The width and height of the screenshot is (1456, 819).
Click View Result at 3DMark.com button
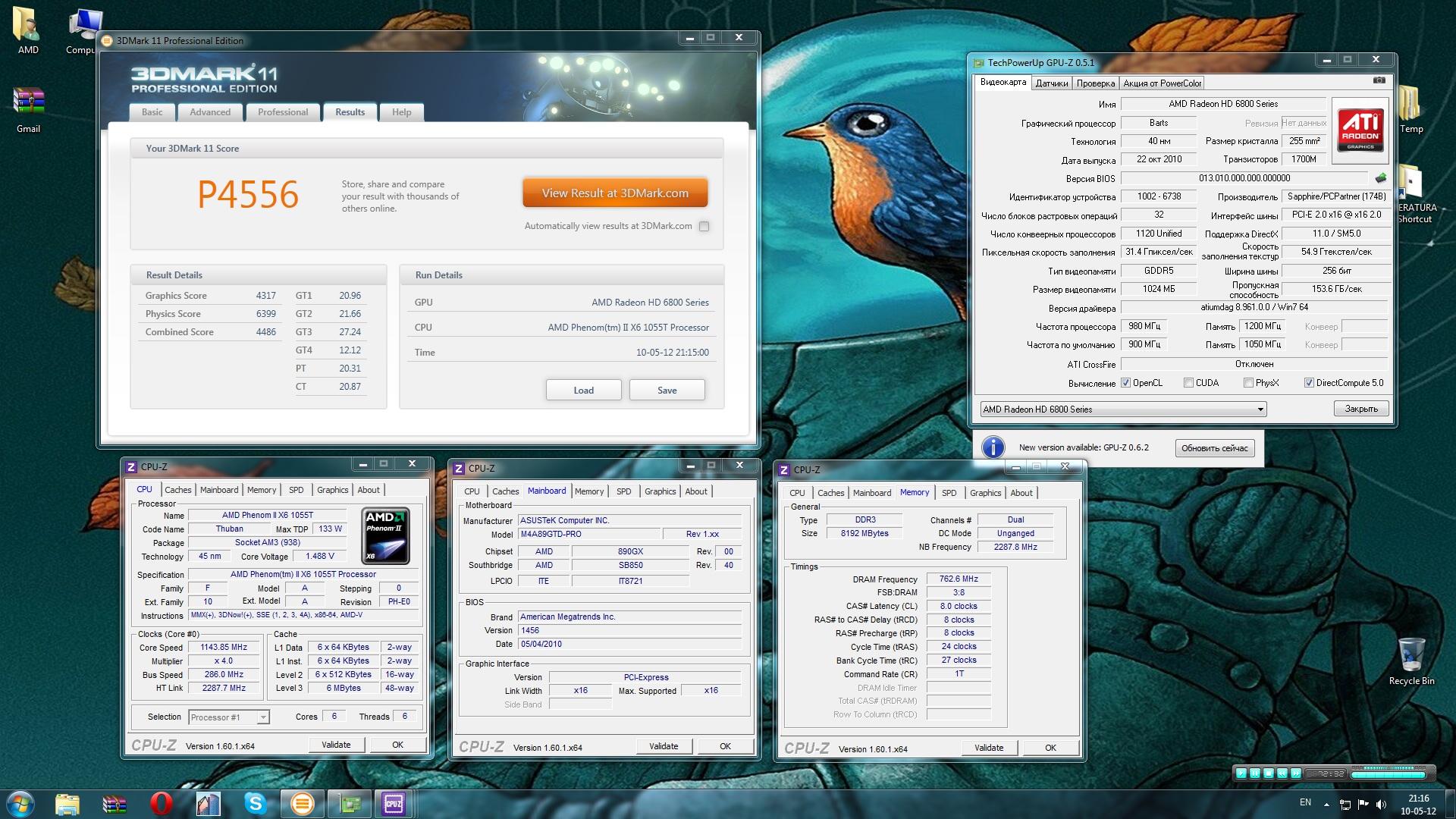coord(615,193)
